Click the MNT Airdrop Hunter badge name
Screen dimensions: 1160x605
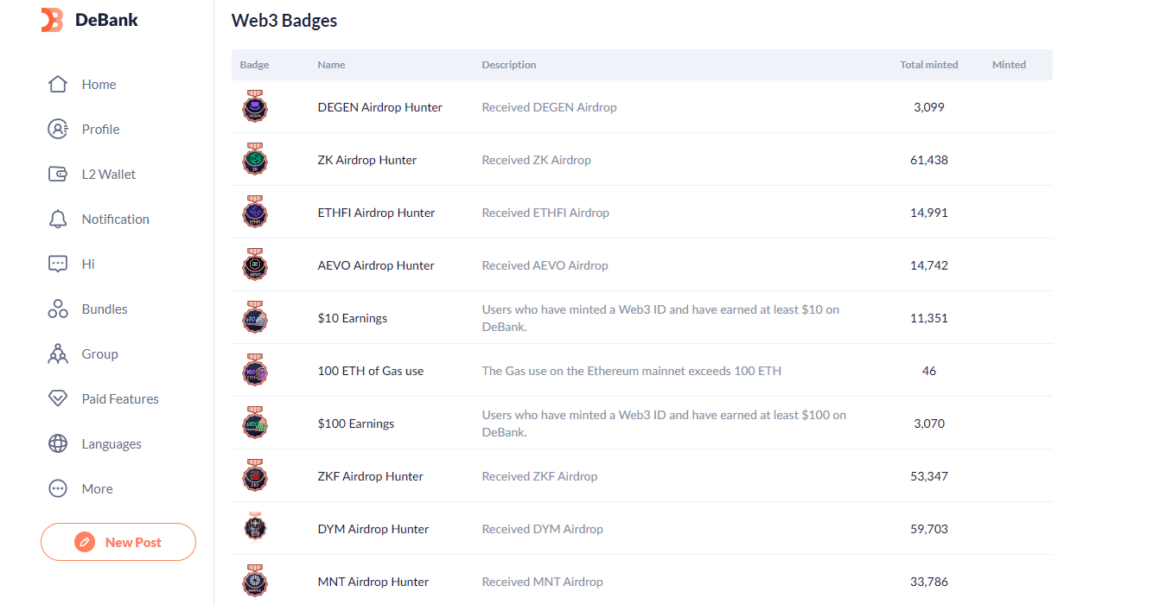tap(373, 582)
